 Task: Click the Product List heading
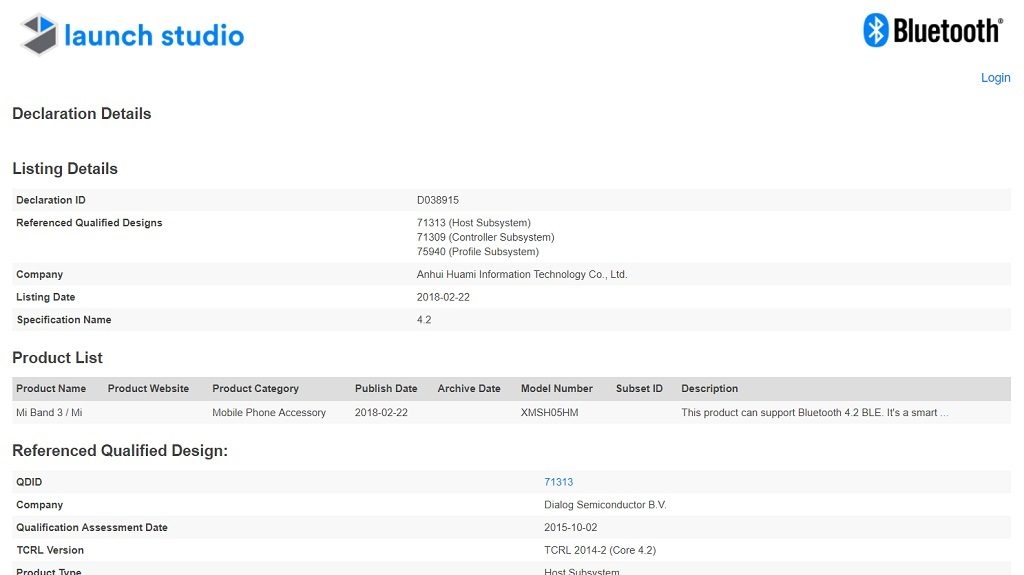click(57, 358)
